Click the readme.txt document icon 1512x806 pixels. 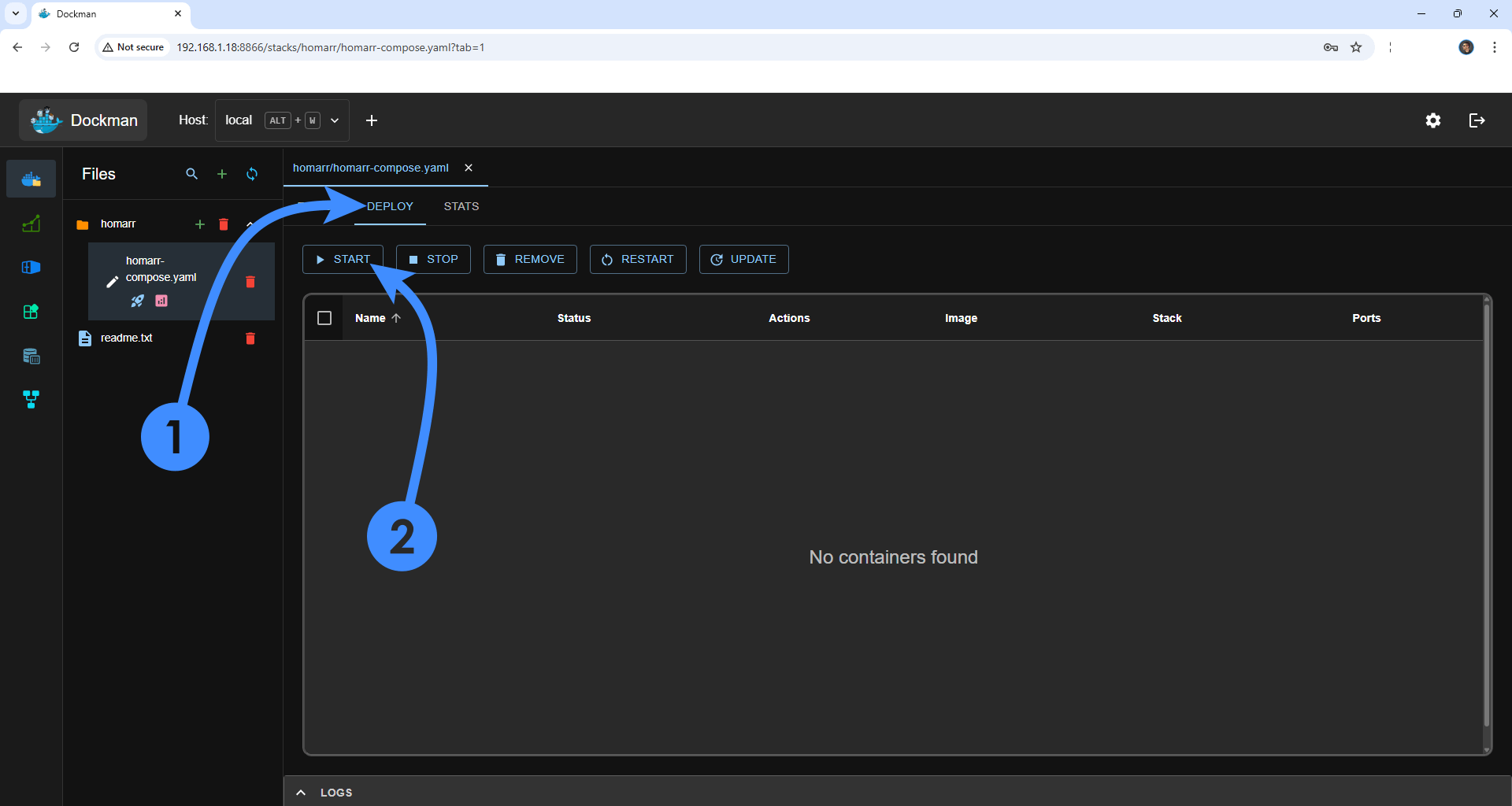[x=84, y=338]
